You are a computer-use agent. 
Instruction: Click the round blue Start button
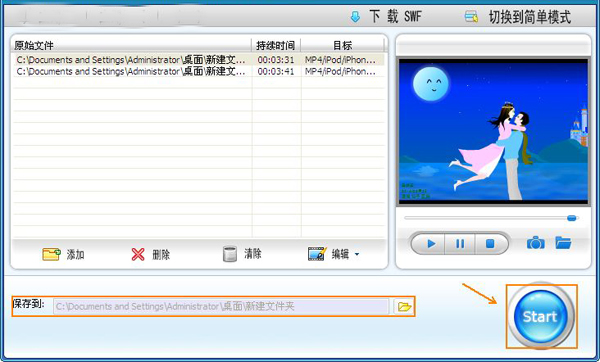tap(541, 316)
